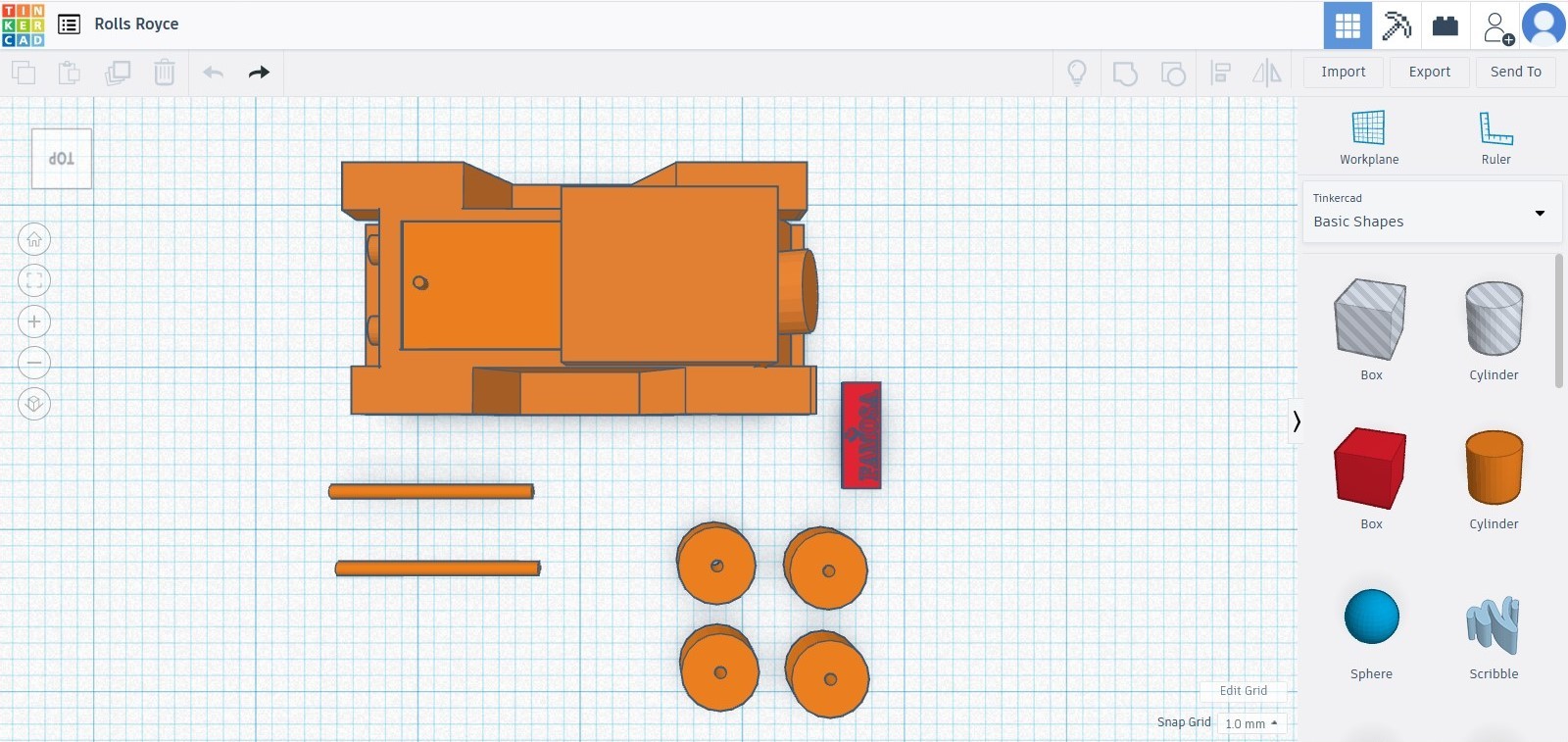Click the Rolls Royce design name

pyautogui.click(x=136, y=25)
